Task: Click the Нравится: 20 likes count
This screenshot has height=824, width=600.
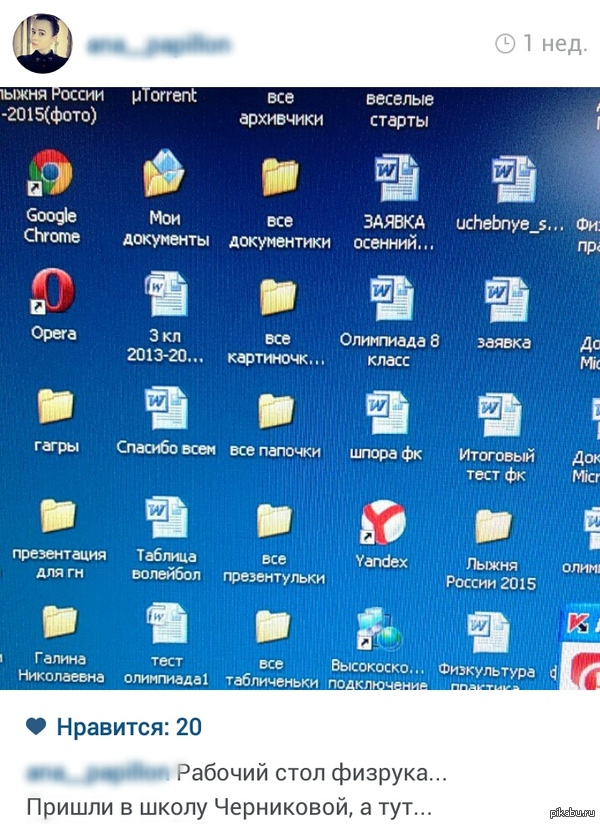Action: pyautogui.click(x=129, y=727)
